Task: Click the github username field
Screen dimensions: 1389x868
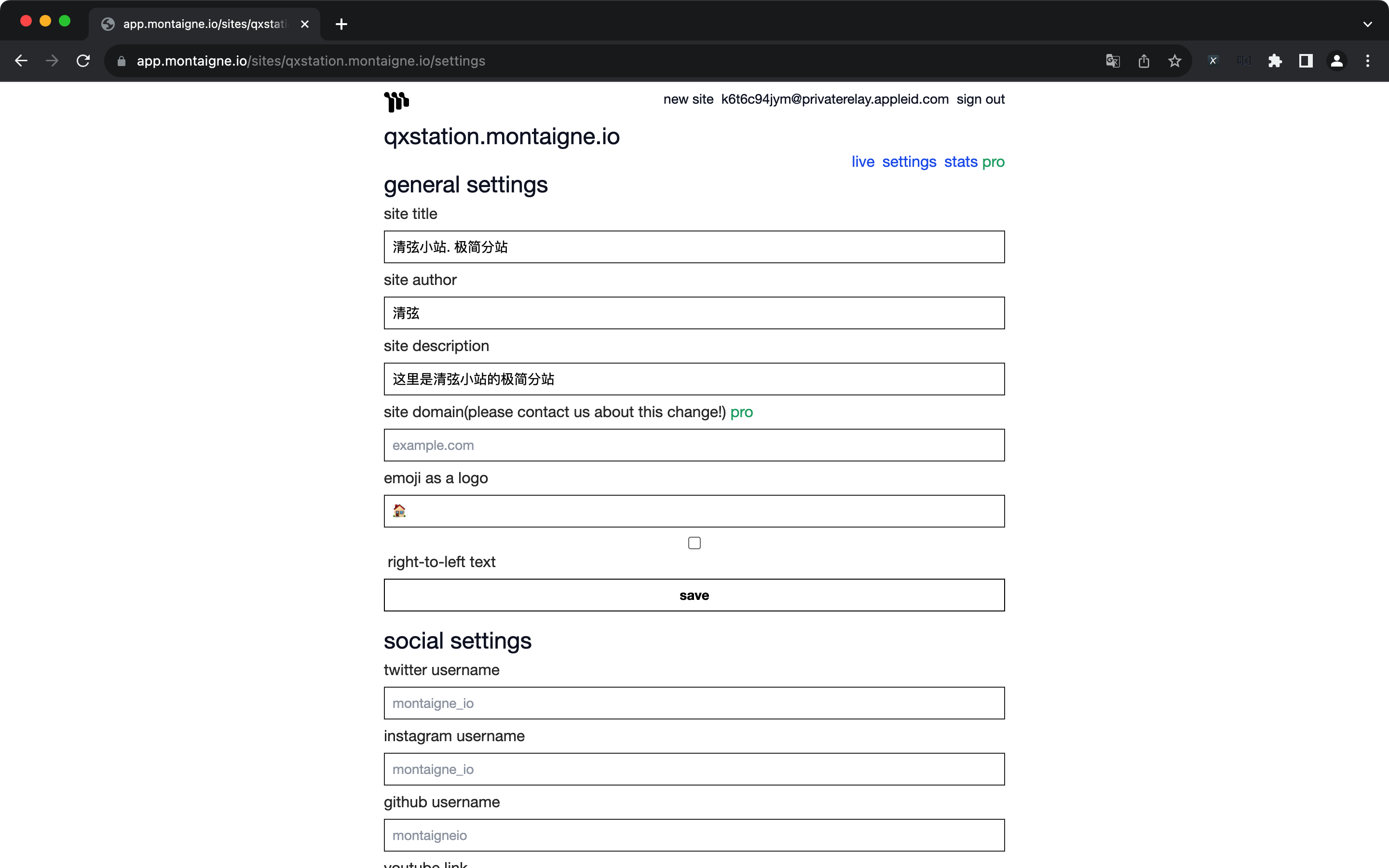Action: coord(694,835)
